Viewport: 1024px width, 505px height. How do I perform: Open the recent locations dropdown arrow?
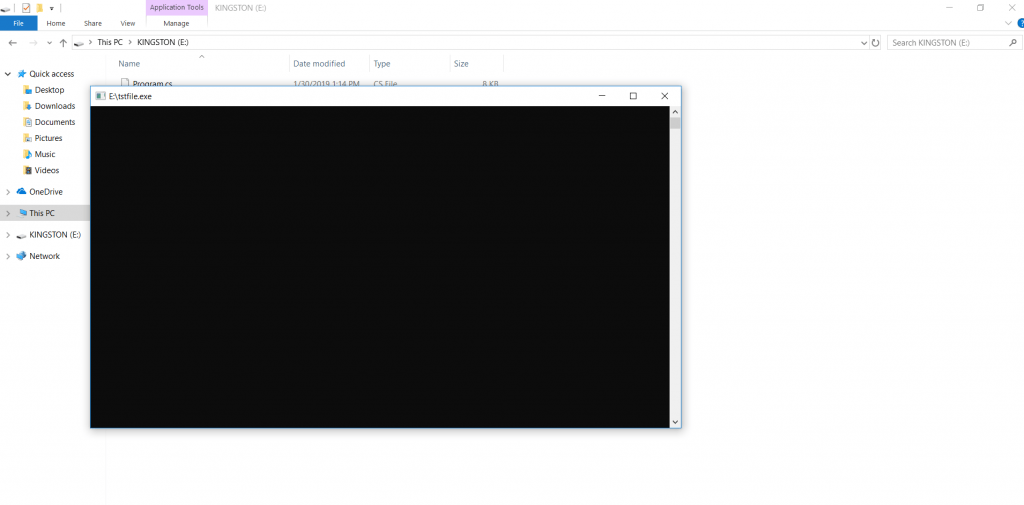pos(49,42)
